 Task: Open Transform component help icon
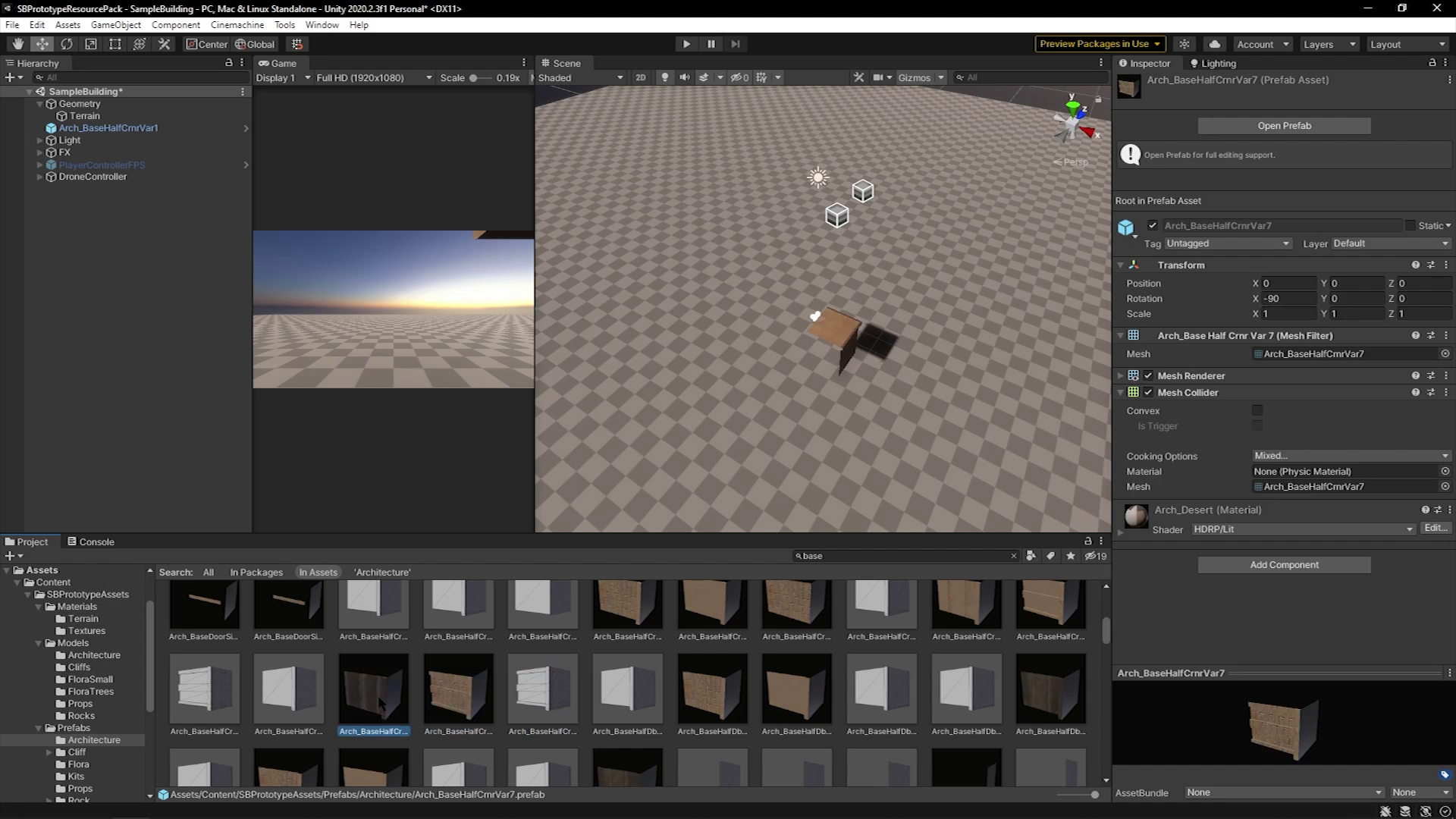(1415, 265)
